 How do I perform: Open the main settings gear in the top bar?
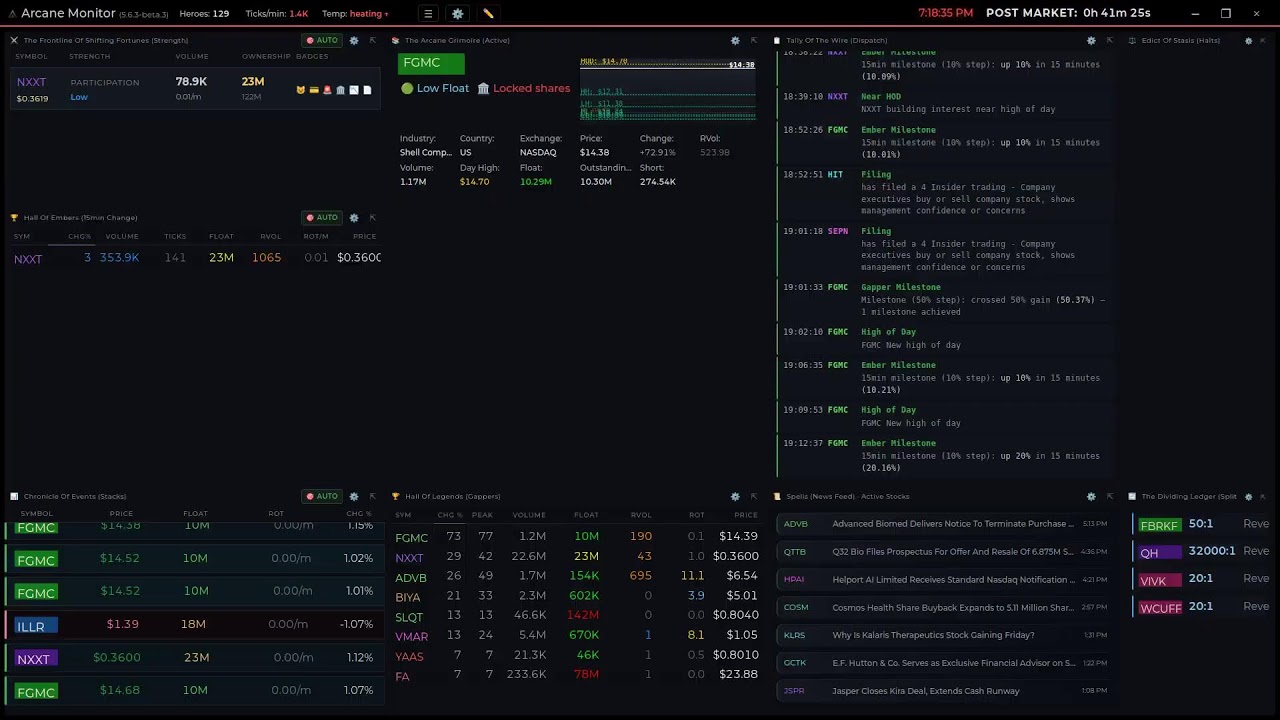pos(458,14)
